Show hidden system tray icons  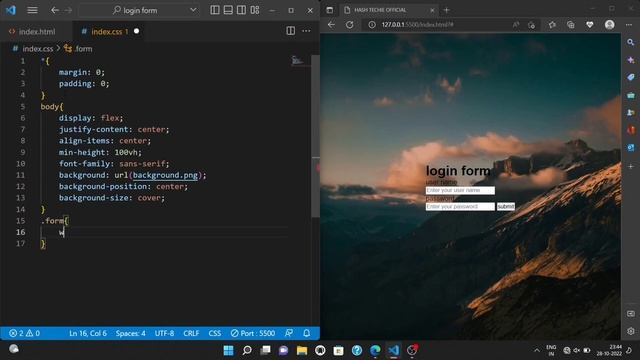pyautogui.click(x=536, y=350)
